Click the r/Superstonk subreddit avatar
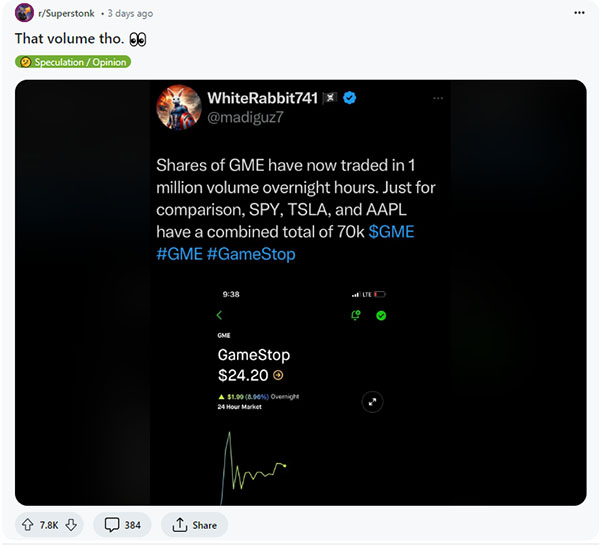600x546 pixels. click(x=24, y=13)
